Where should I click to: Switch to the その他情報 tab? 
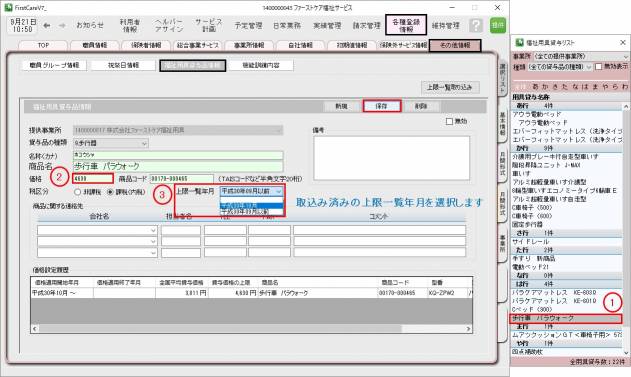pos(455,45)
